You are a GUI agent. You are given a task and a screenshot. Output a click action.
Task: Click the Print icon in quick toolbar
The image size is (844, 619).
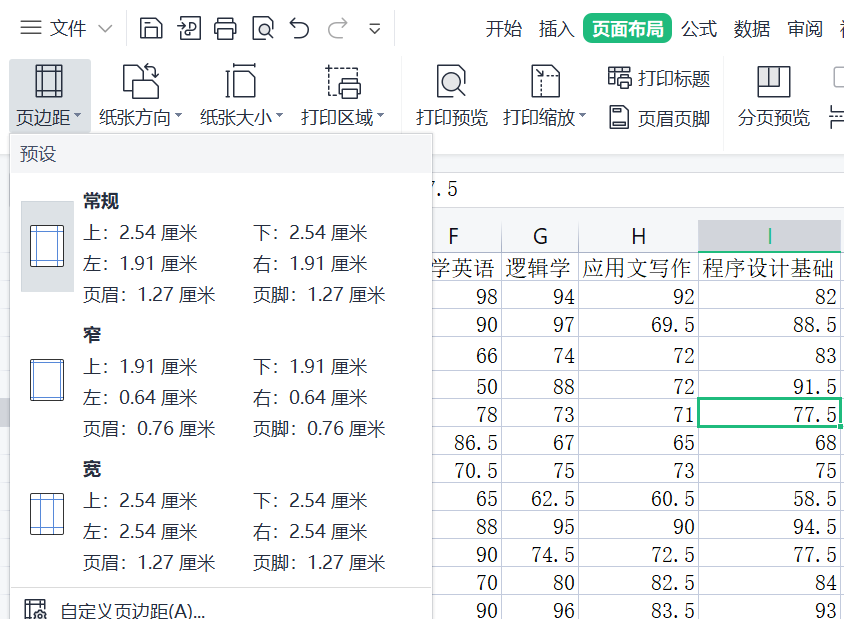click(x=225, y=28)
